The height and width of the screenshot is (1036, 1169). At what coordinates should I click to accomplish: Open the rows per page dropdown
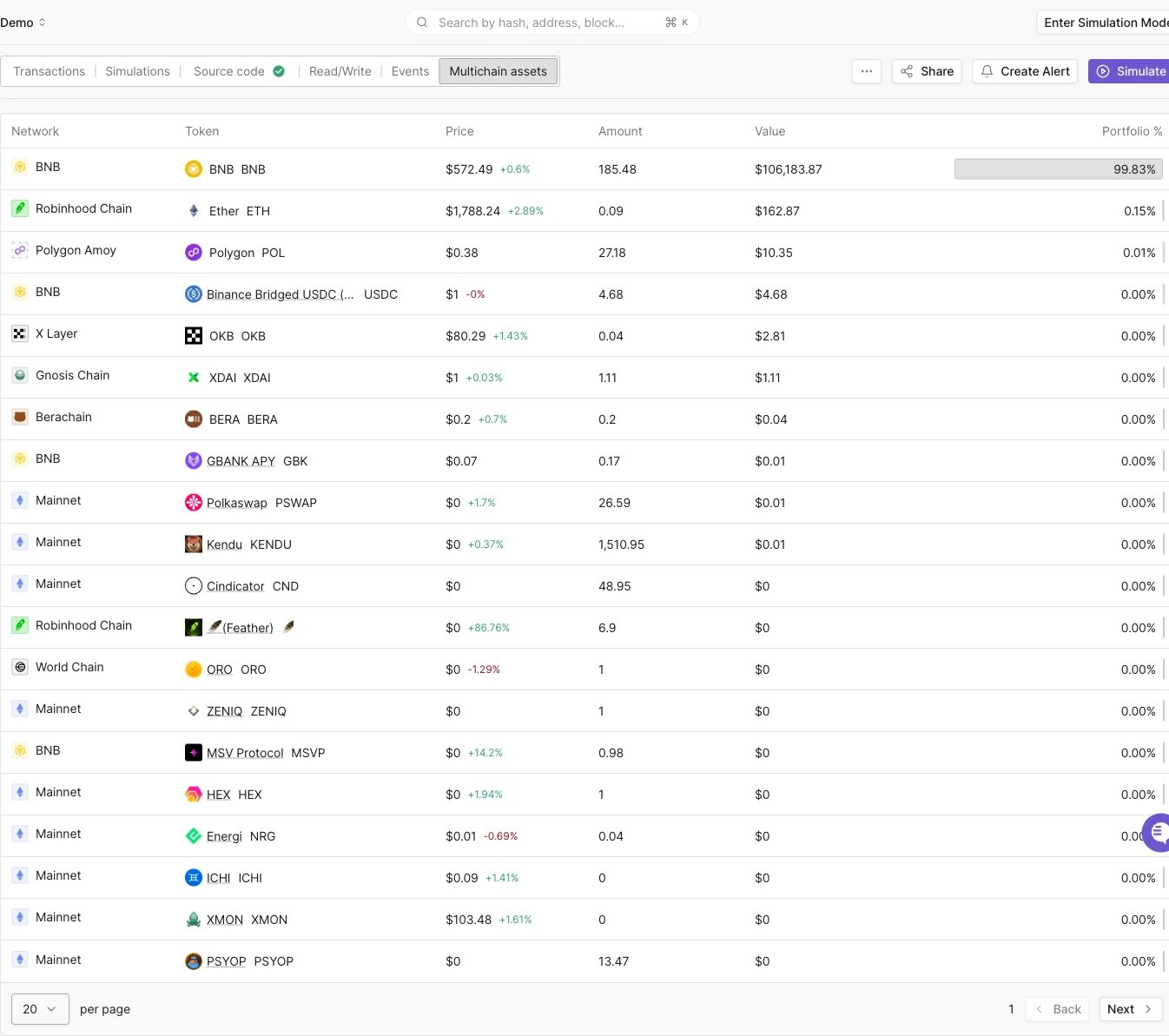(x=40, y=1009)
